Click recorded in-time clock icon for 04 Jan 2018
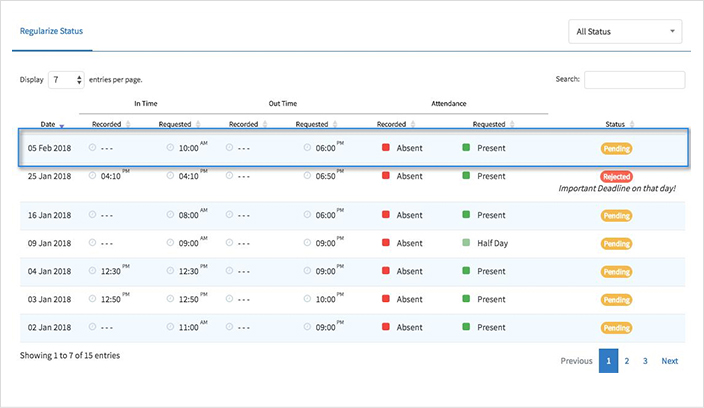The height and width of the screenshot is (408, 704). [x=92, y=271]
